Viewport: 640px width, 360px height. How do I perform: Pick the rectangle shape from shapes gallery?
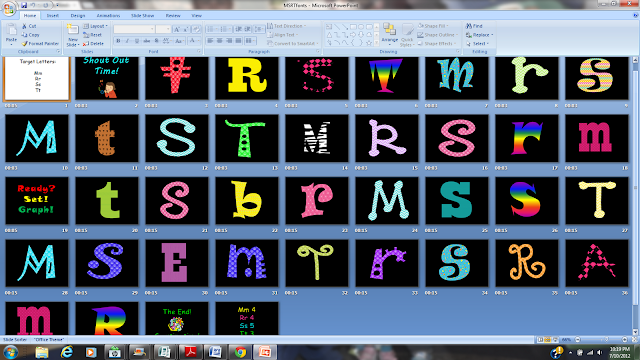click(x=353, y=27)
